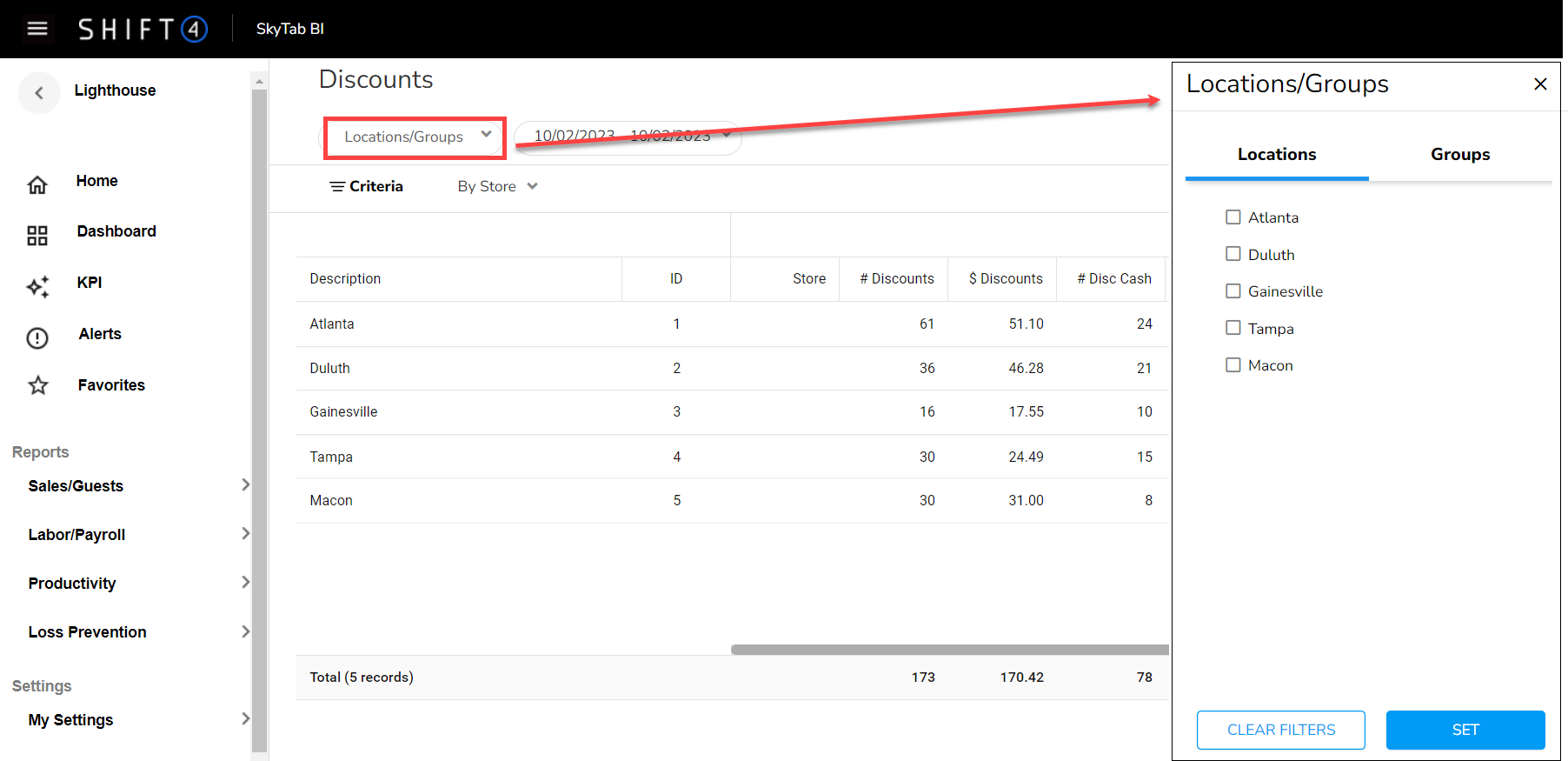Close the Locations/Groups panel
This screenshot has height=761, width=1568.
pos(1540,84)
